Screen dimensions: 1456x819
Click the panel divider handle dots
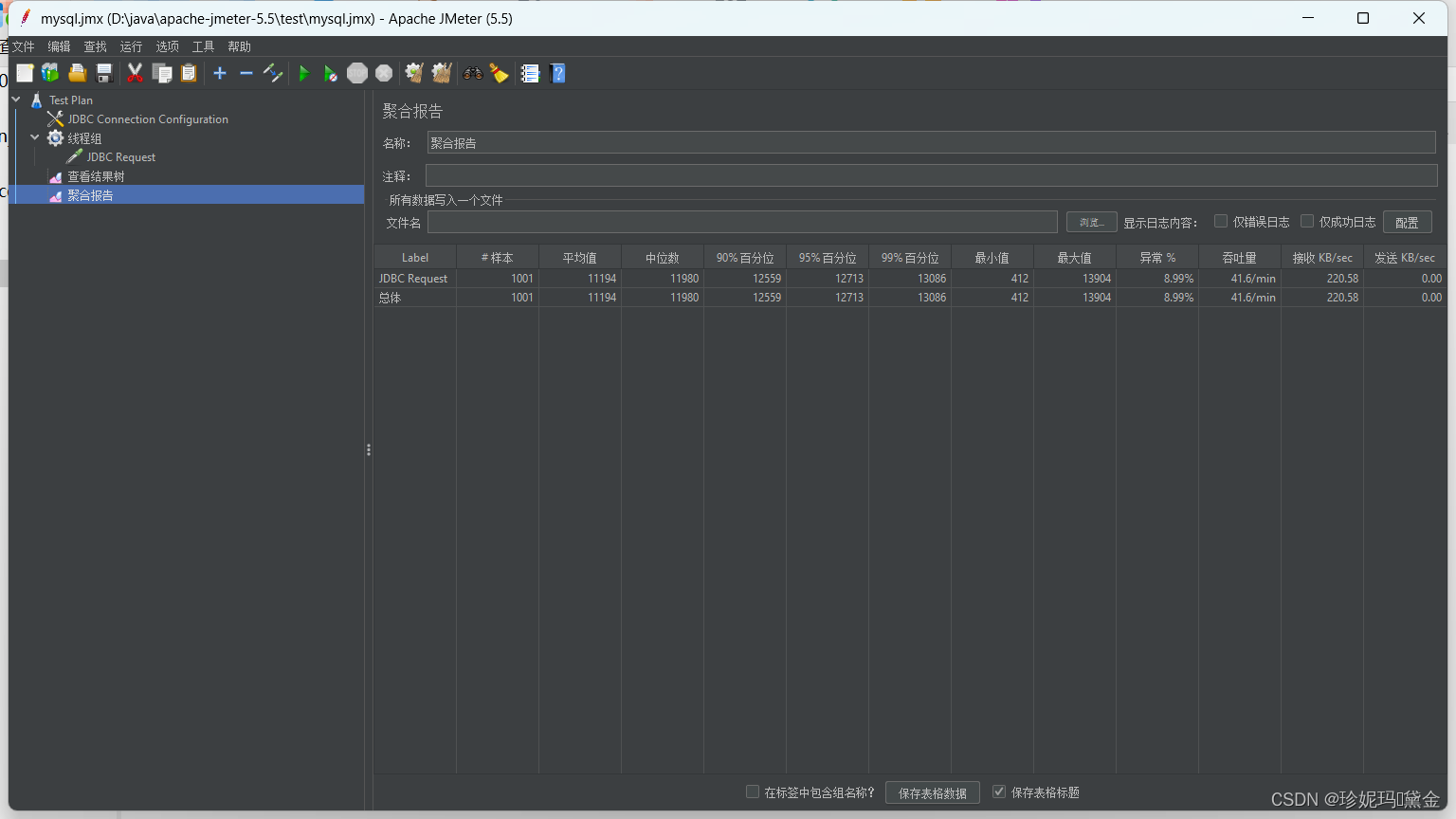[369, 450]
